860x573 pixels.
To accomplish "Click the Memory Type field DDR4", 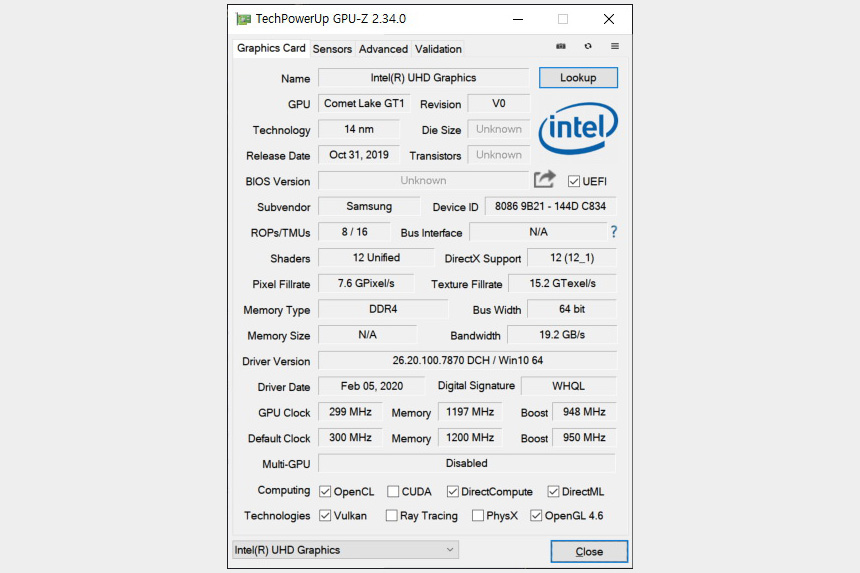I will click(x=383, y=309).
